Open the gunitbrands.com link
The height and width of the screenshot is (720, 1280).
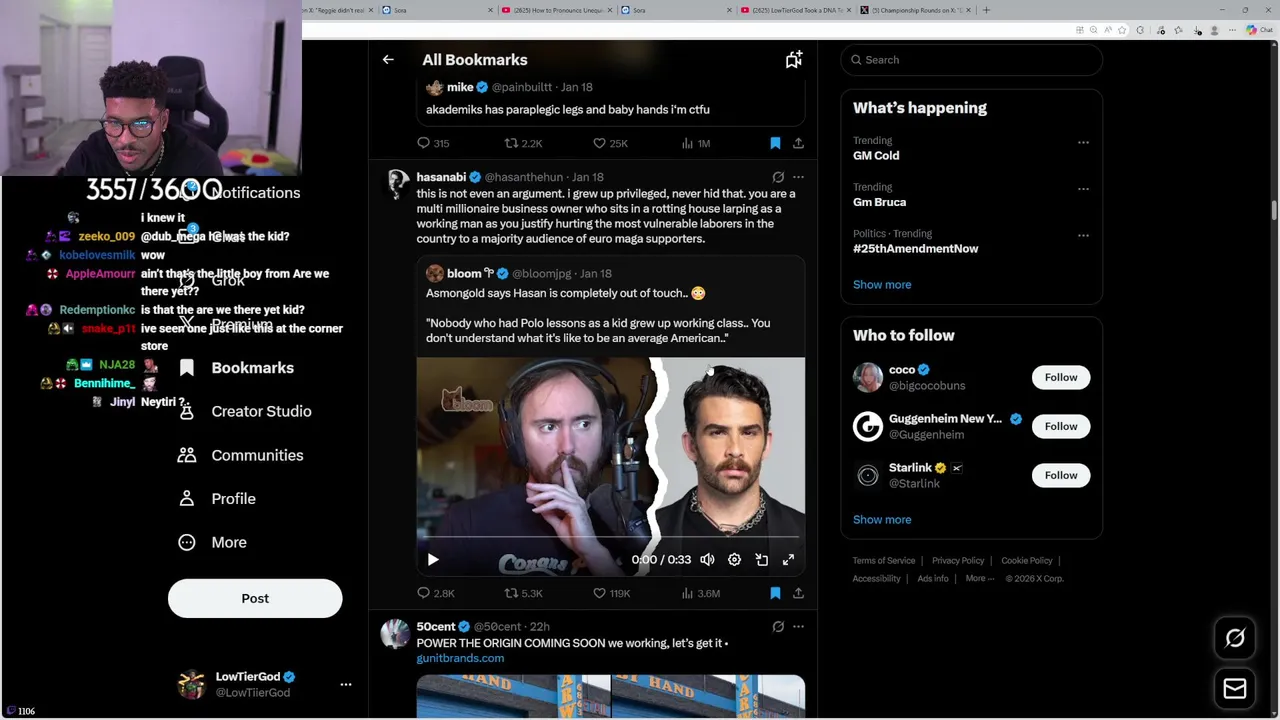tap(460, 658)
